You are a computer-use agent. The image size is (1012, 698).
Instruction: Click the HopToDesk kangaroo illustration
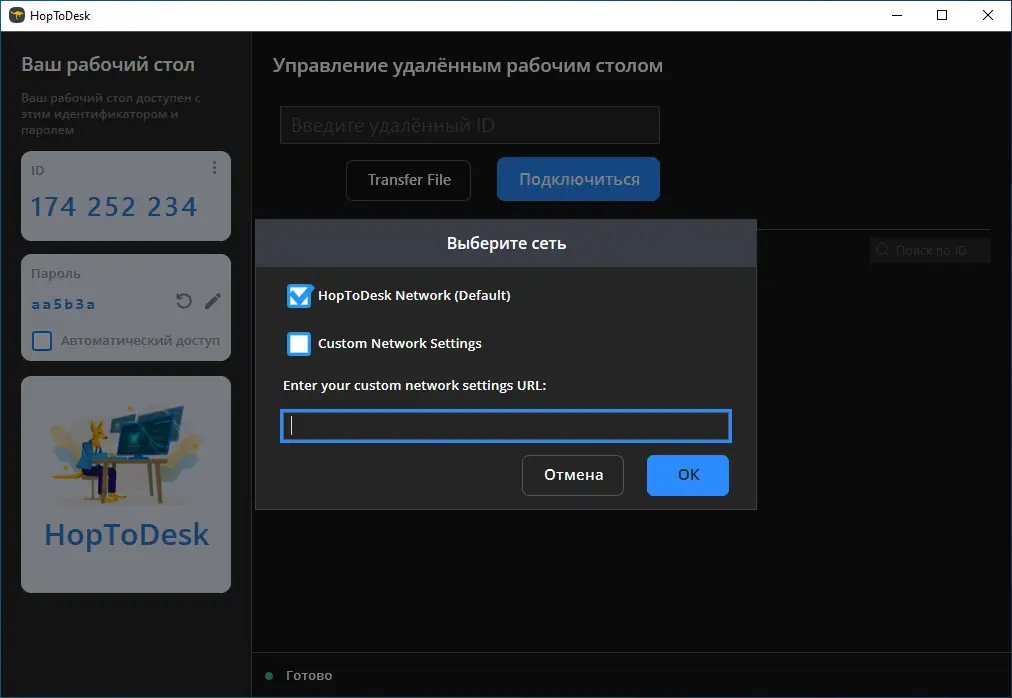[x=126, y=454]
